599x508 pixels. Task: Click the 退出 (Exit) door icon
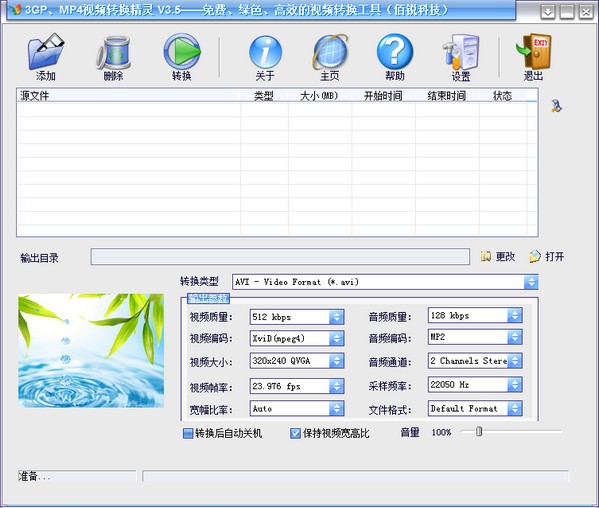click(x=533, y=52)
